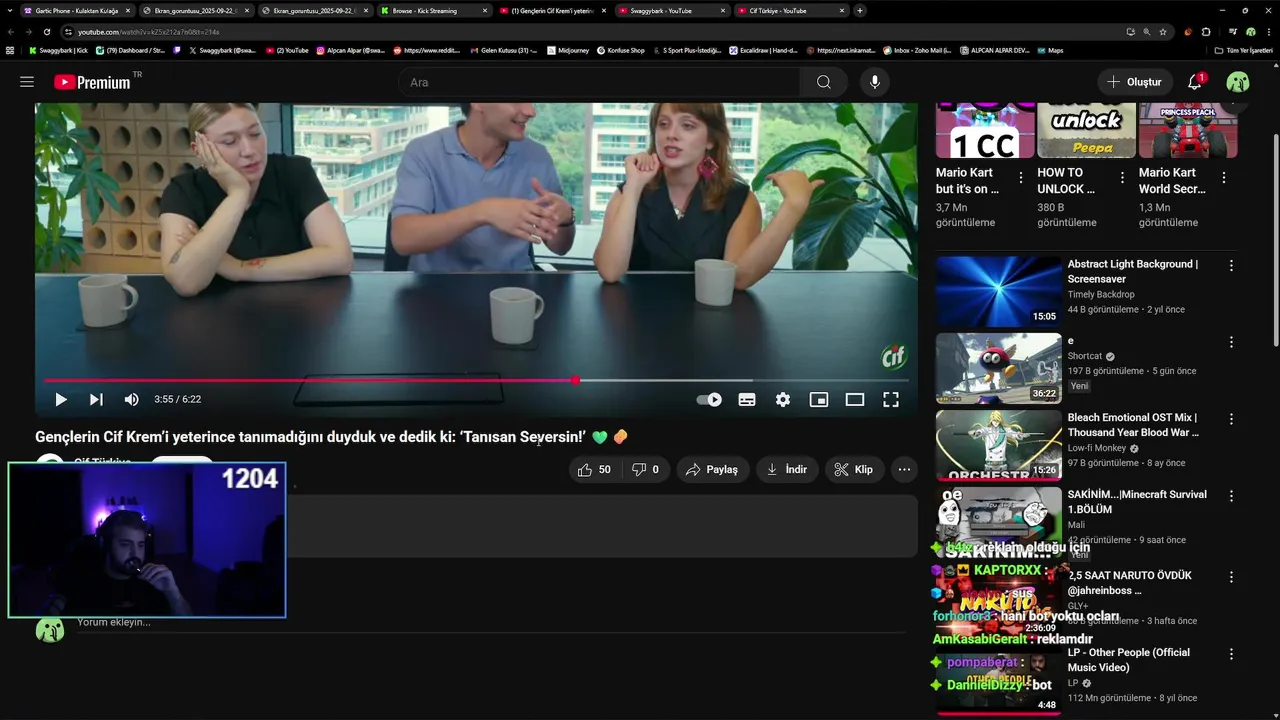Close the Gartic Phone tab

[x=128, y=10]
